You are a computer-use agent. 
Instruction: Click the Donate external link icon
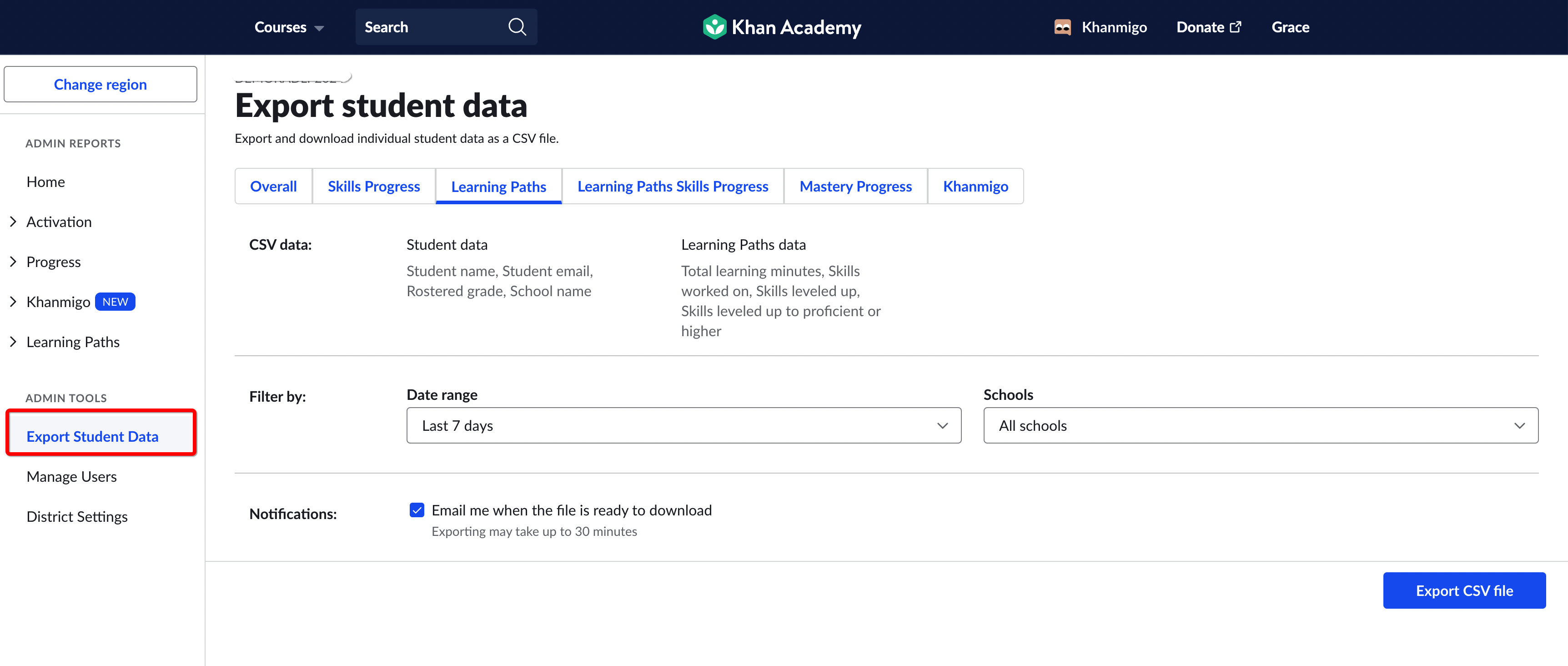point(1236,26)
